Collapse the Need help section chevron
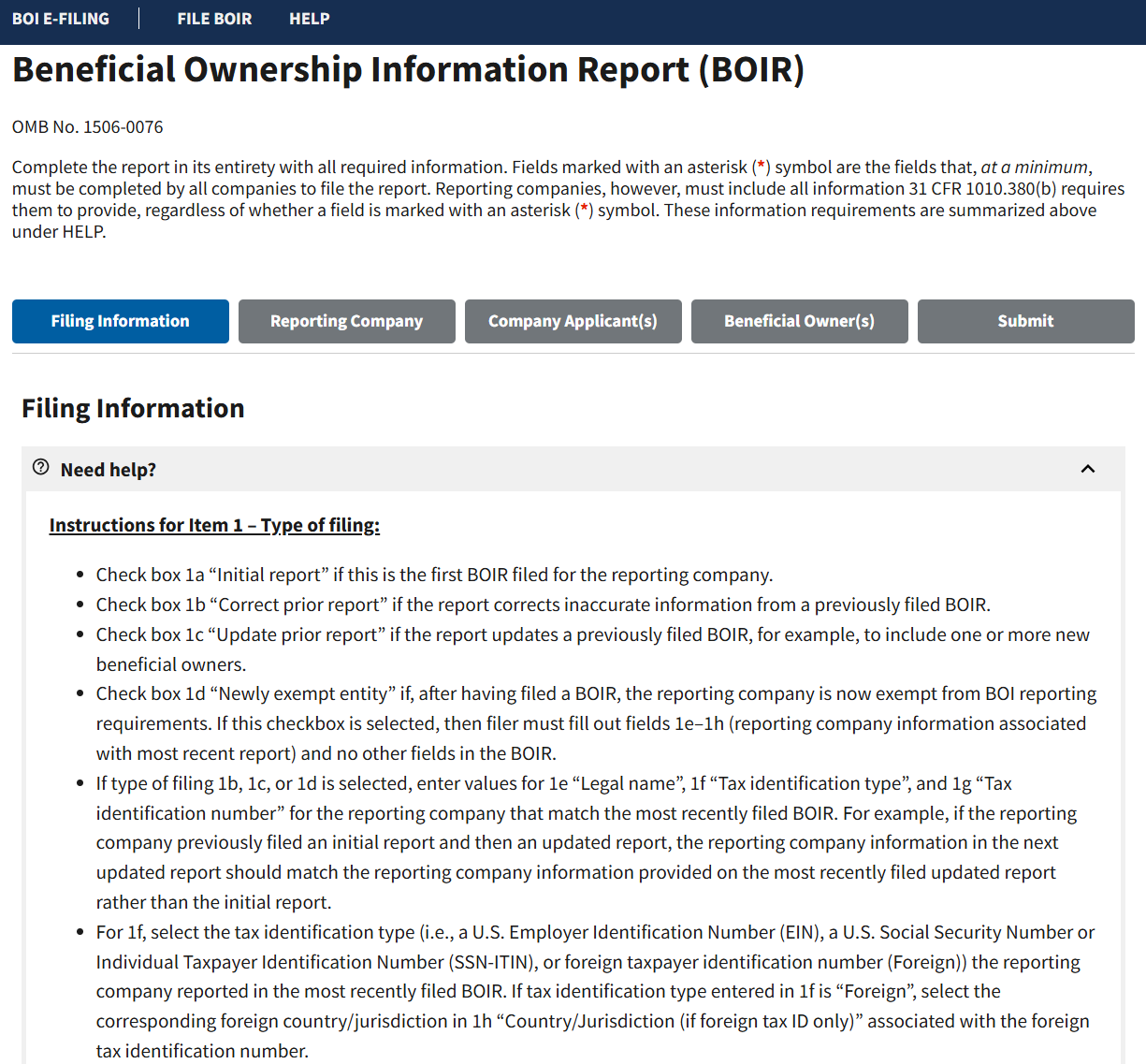Image resolution: width=1146 pixels, height=1064 pixels. tap(1087, 469)
